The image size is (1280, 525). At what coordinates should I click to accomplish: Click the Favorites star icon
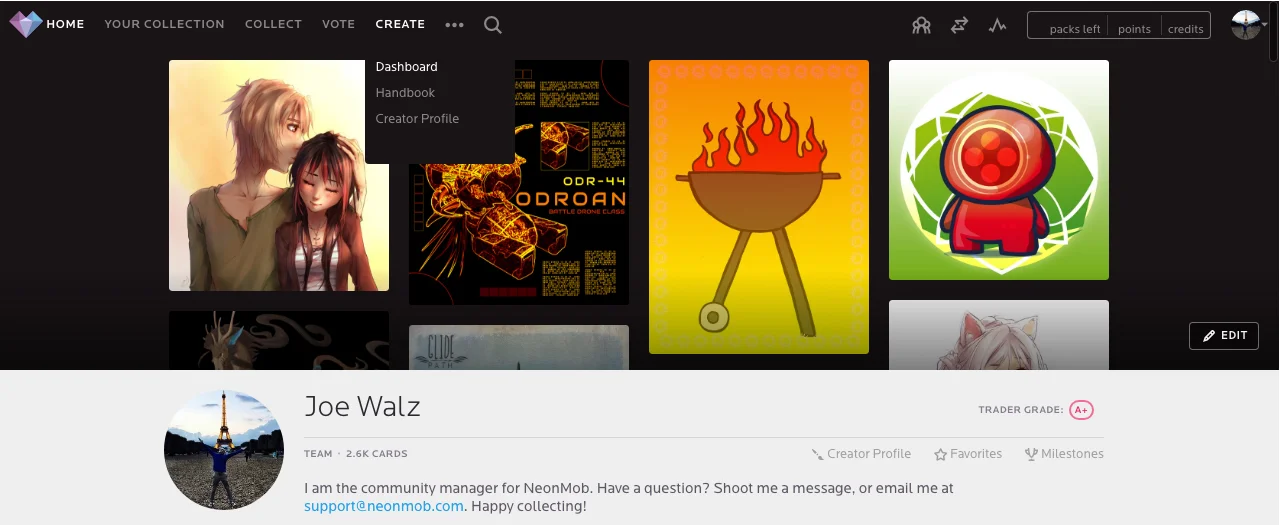[x=940, y=454]
